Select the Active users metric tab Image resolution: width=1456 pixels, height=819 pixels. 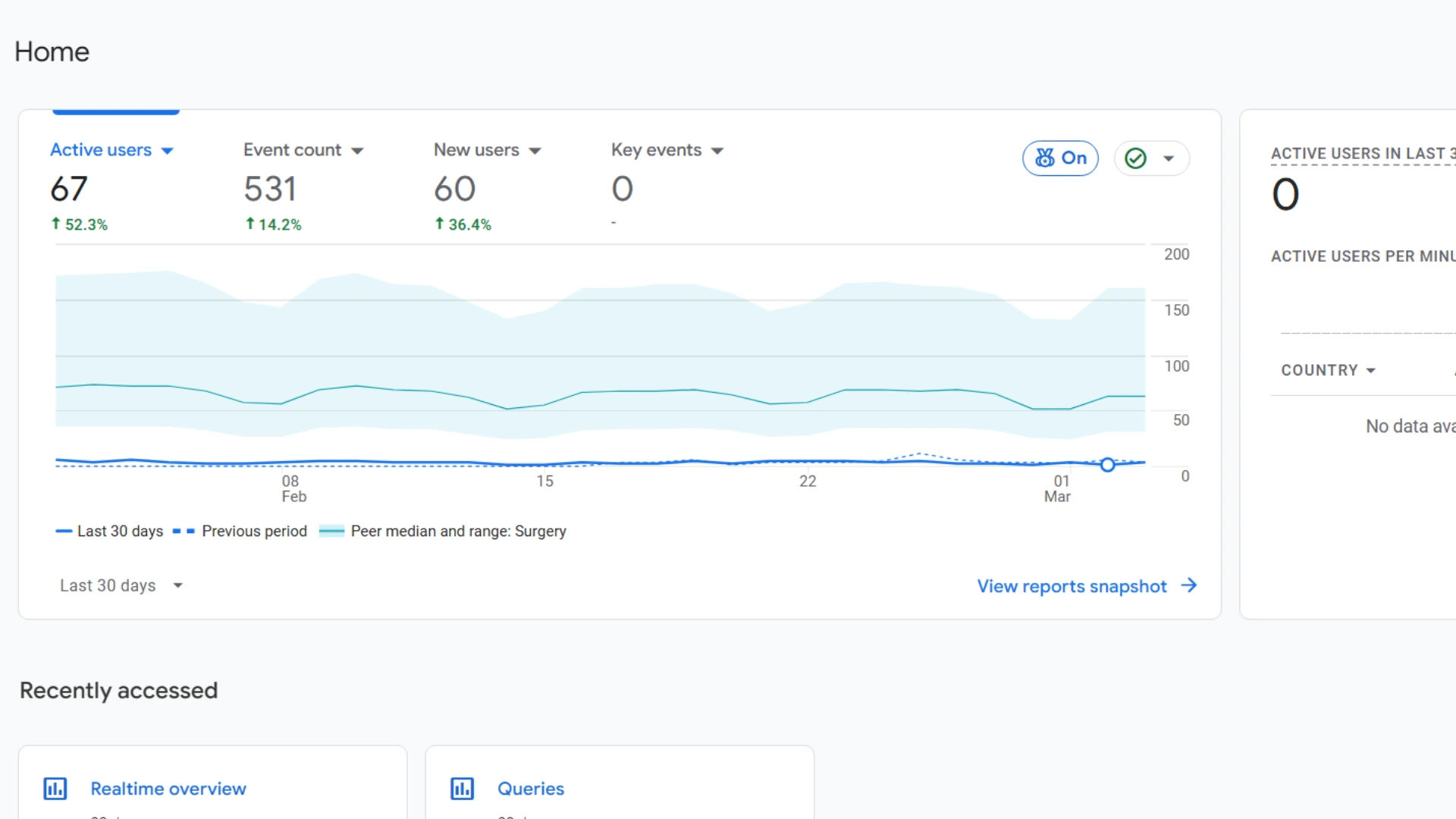point(101,150)
